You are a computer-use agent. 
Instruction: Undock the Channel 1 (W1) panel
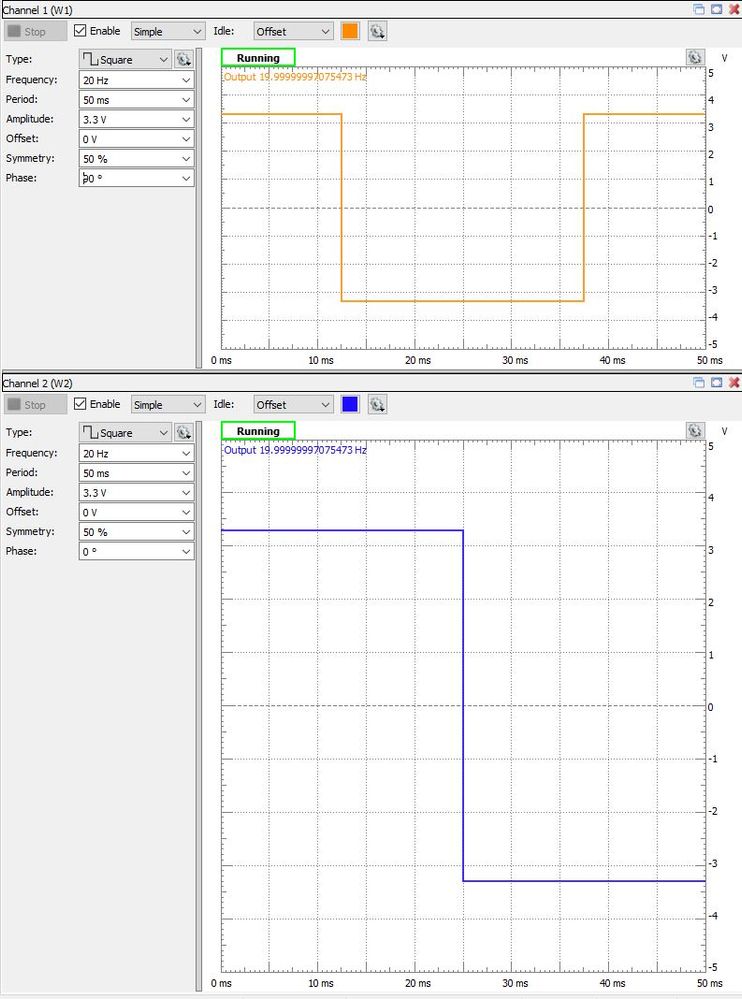(x=699, y=9)
